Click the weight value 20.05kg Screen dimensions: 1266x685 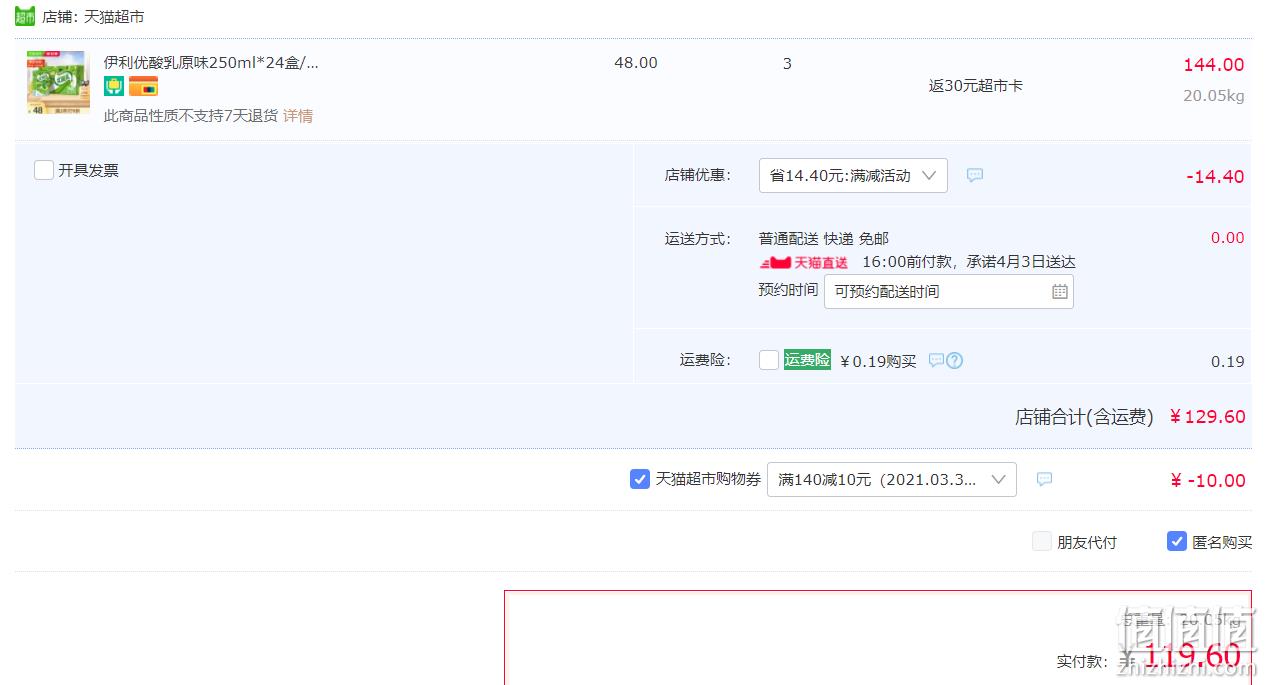click(x=1214, y=96)
